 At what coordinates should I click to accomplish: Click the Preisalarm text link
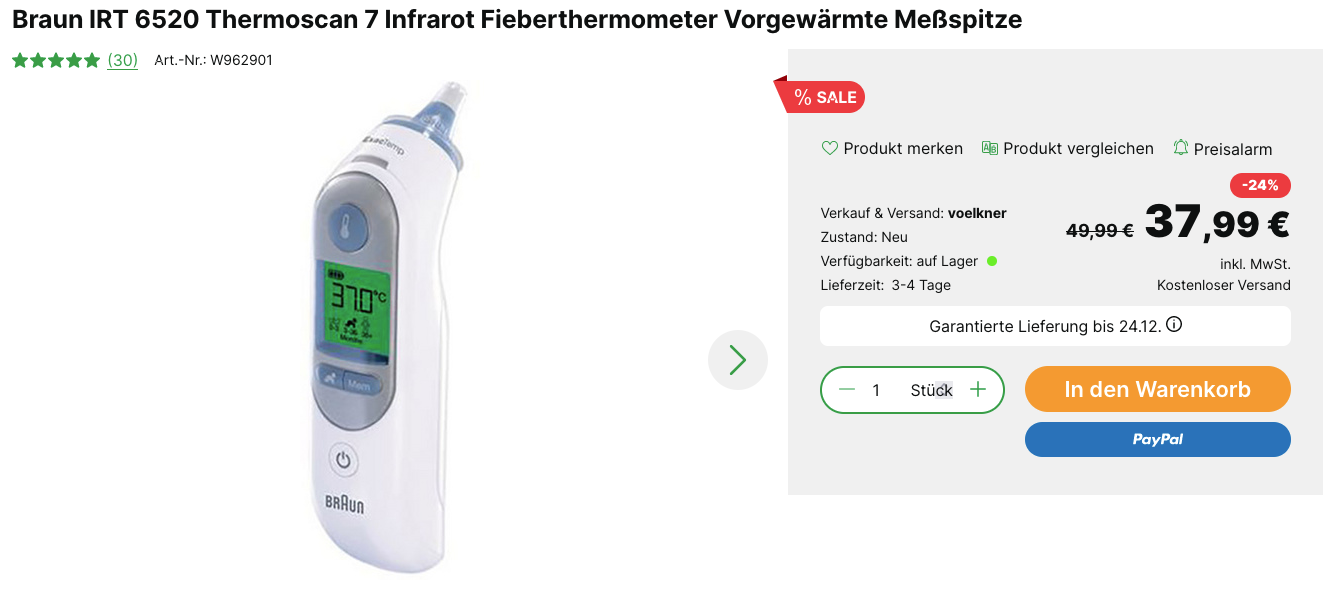1233,149
